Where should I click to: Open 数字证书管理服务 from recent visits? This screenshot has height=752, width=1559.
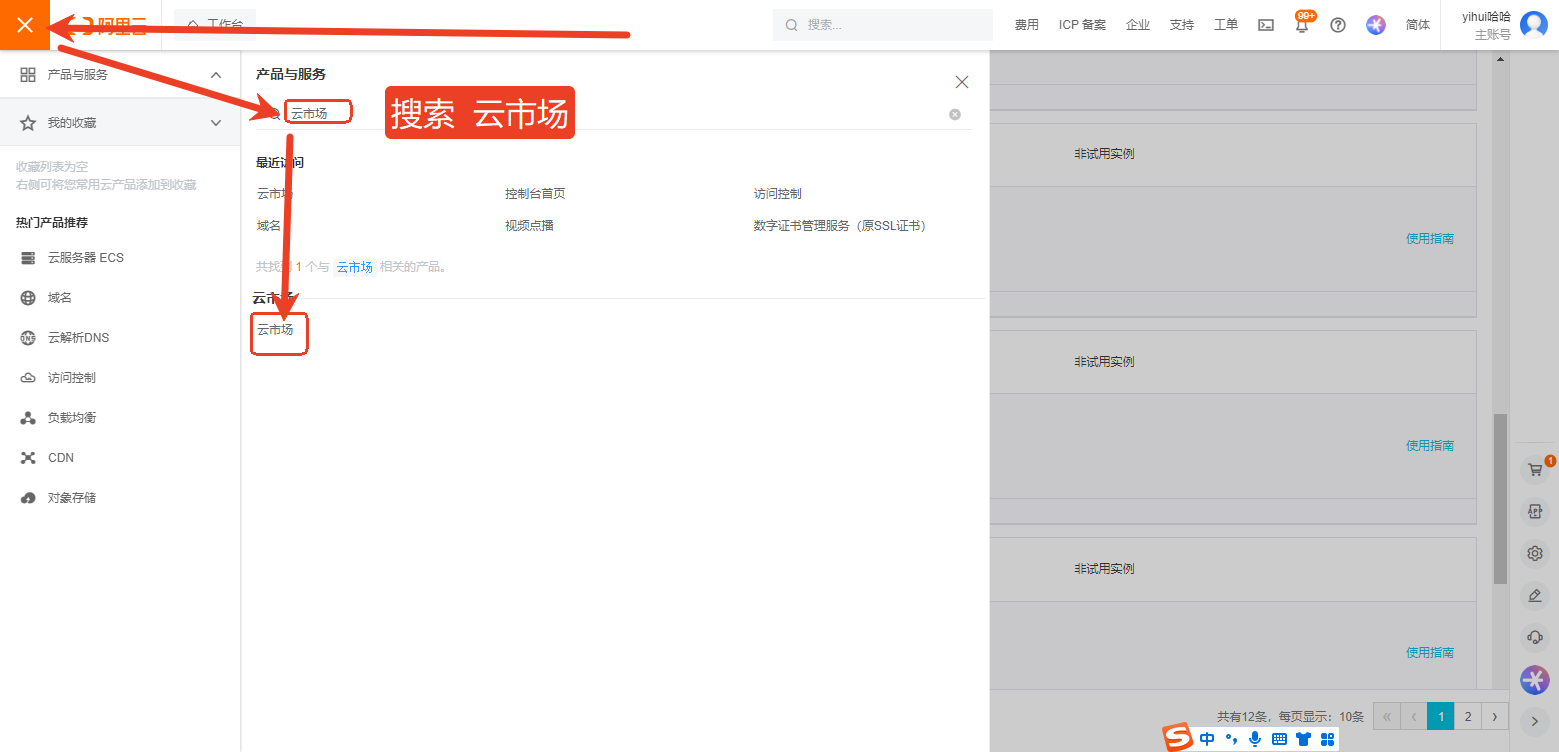click(x=843, y=226)
